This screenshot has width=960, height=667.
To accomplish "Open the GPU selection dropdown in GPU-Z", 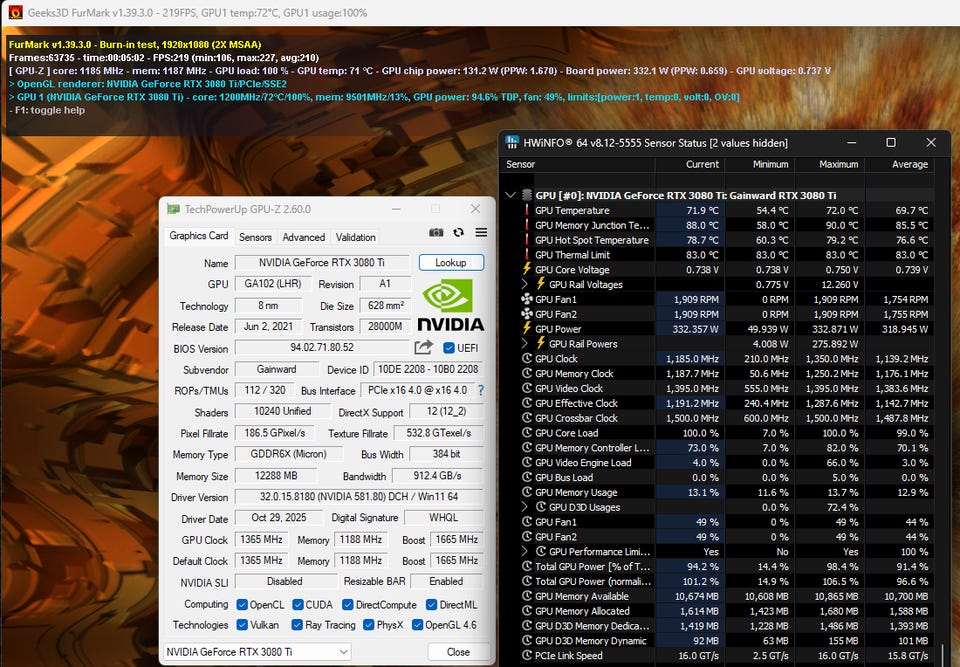I will click(257, 652).
